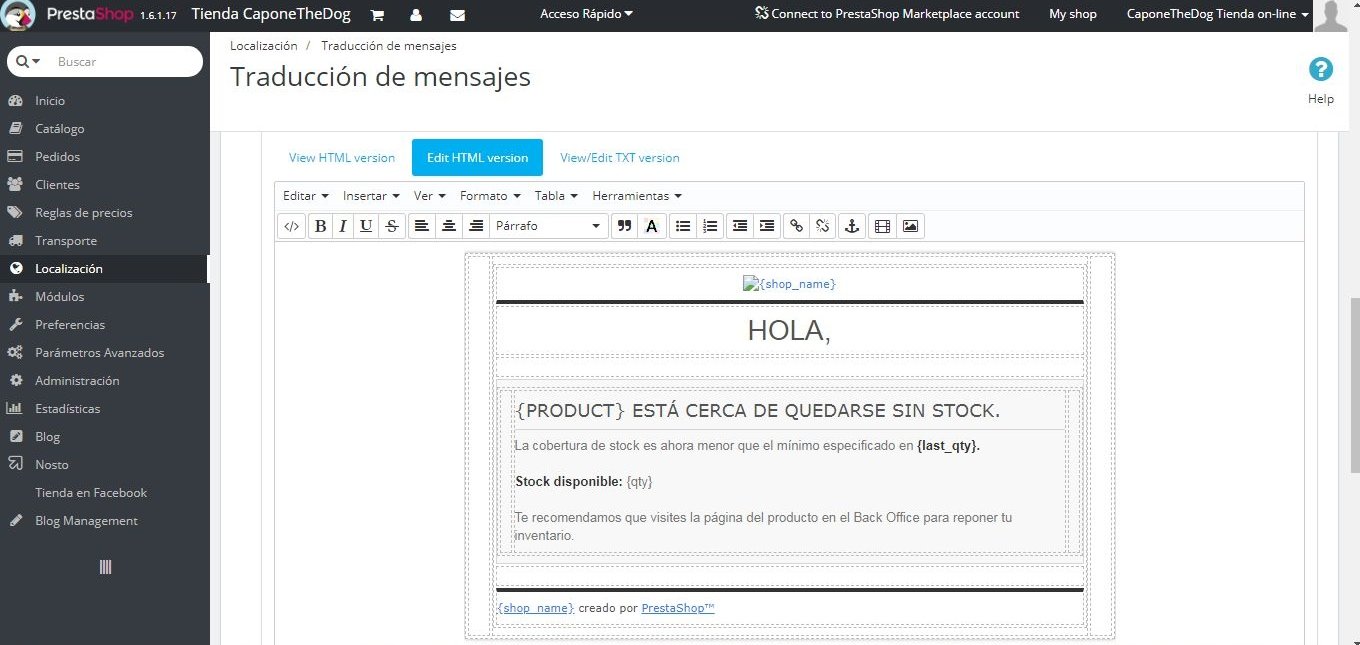The image size is (1360, 645).
Task: Click the {shop_name} link in email footer
Action: click(536, 608)
